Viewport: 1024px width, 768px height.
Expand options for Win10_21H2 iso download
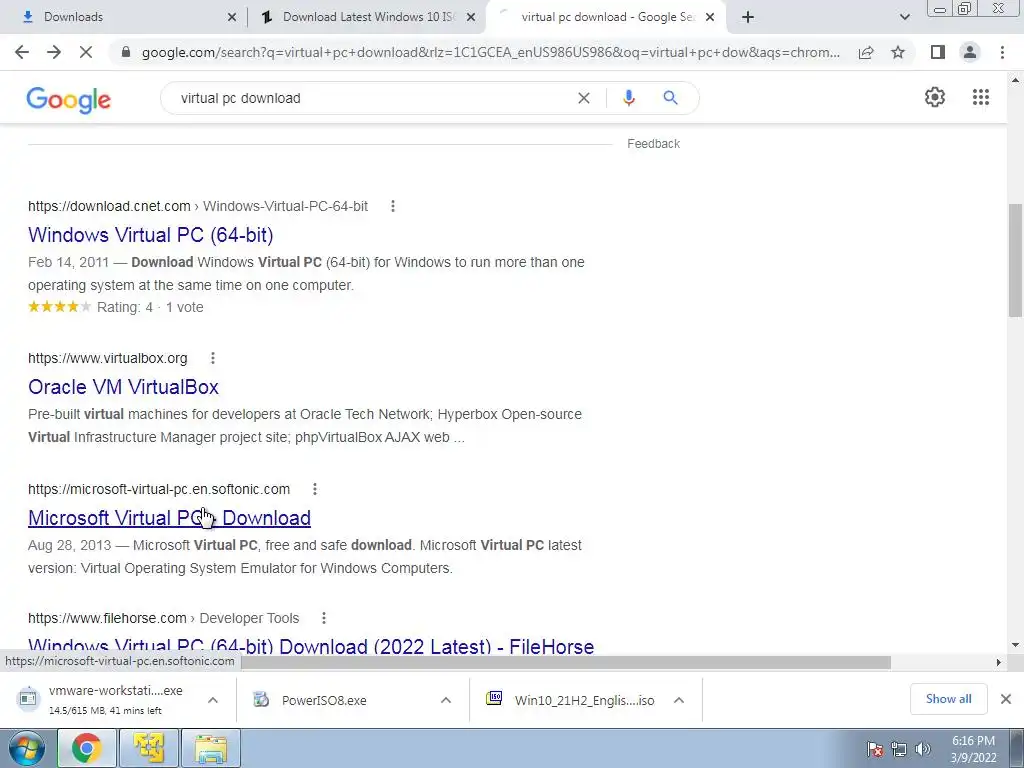pos(679,700)
